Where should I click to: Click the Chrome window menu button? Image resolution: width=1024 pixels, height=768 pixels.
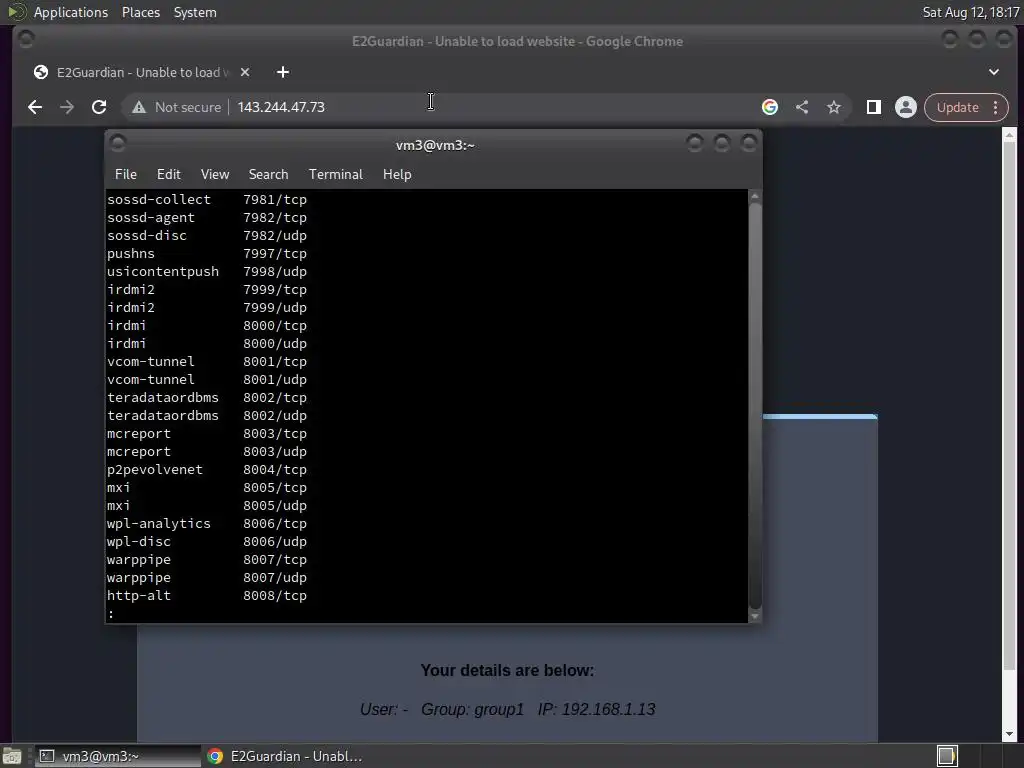[x=26, y=39]
